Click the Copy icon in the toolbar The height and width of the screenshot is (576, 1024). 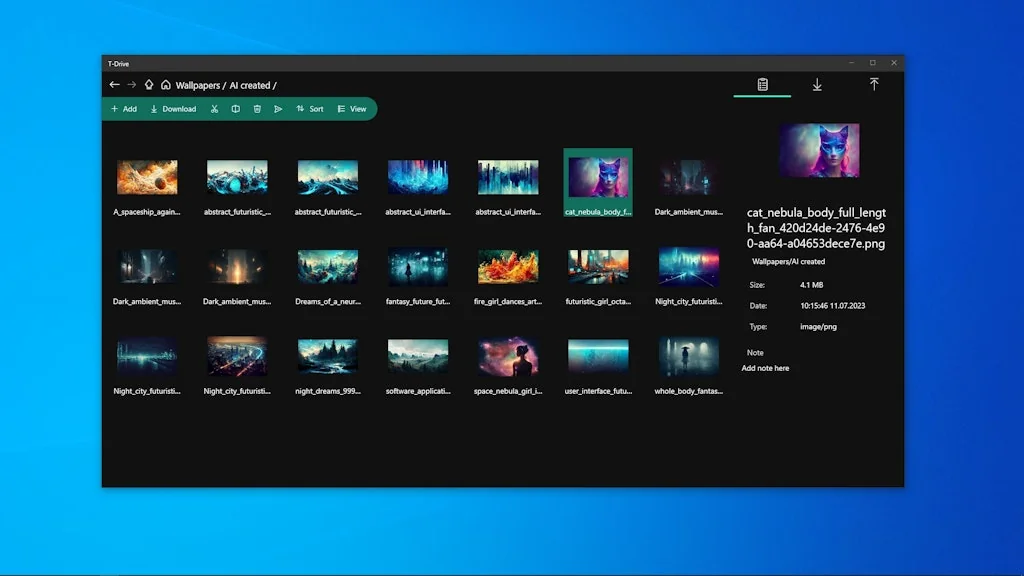pos(236,109)
